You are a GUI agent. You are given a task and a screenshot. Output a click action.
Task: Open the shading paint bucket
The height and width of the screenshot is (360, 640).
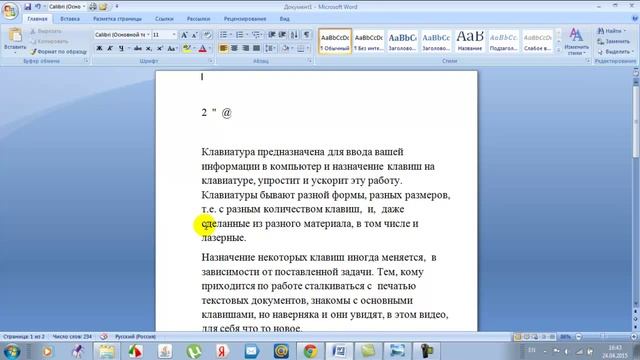(x=285, y=49)
